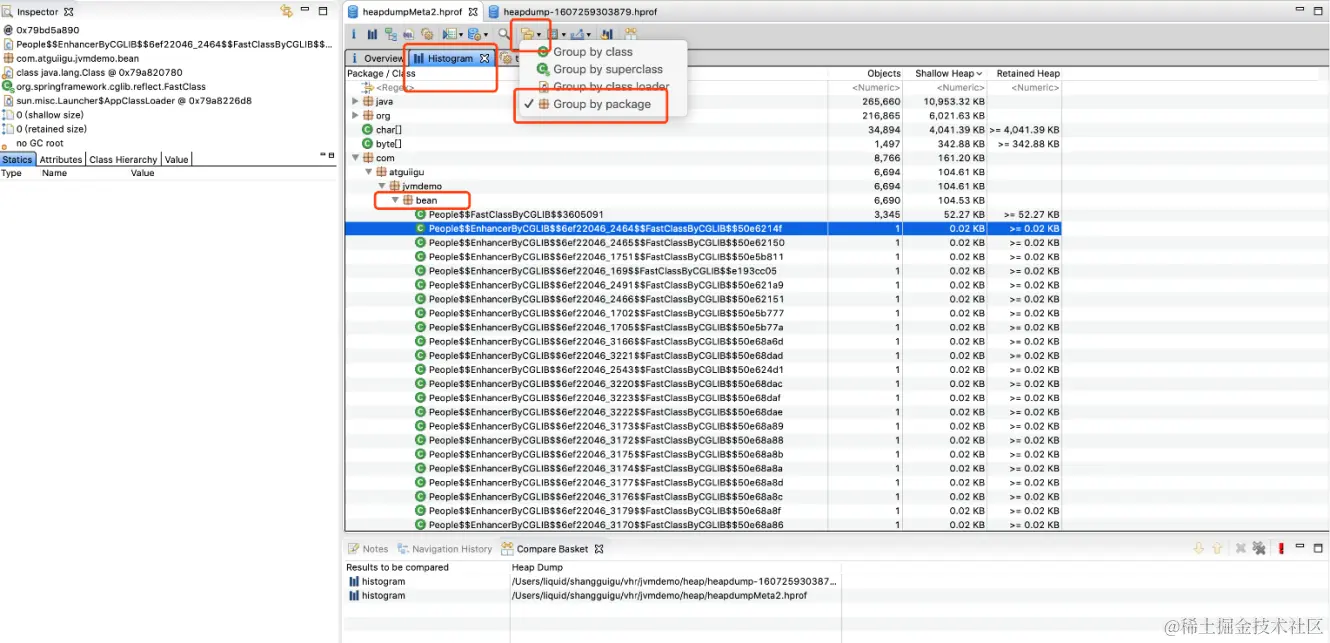Click remove selected item in Compare Basket
Image resolution: width=1330 pixels, height=643 pixels.
[x=1240, y=548]
